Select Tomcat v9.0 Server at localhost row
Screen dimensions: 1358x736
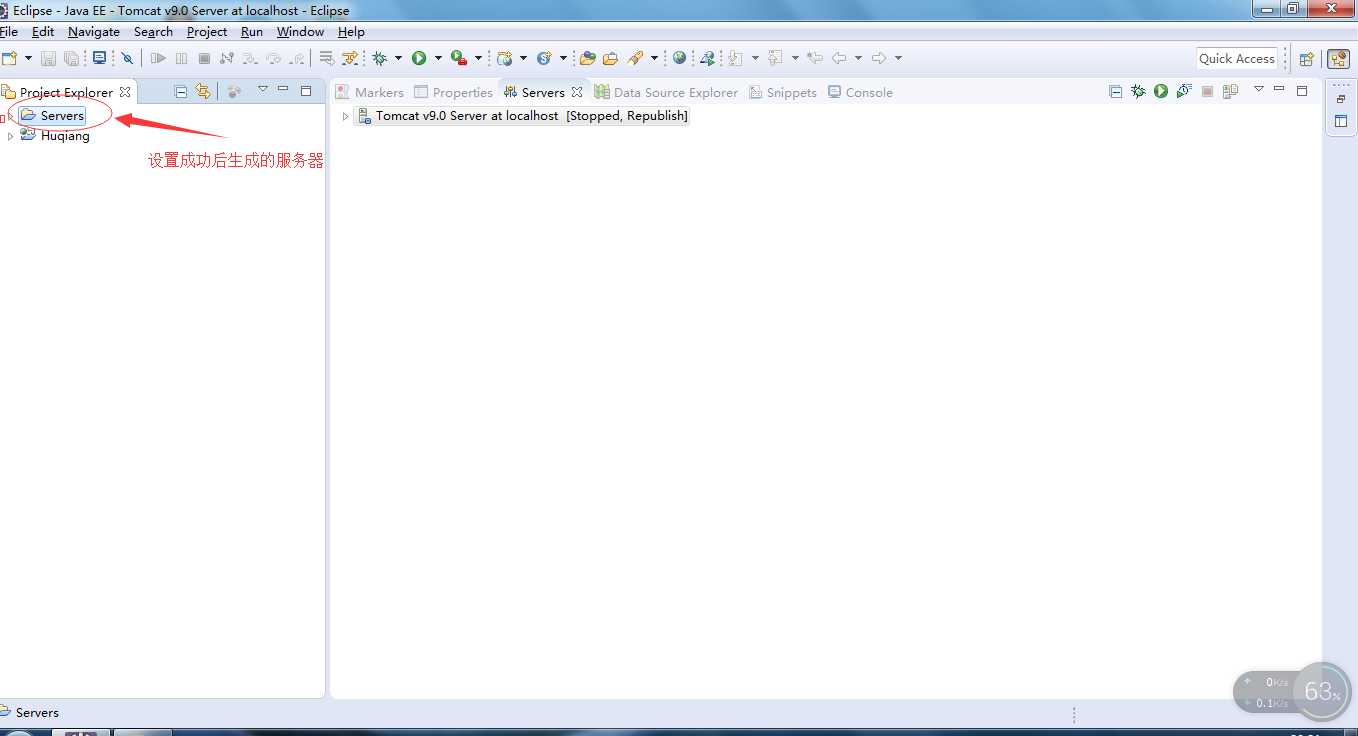(x=523, y=116)
